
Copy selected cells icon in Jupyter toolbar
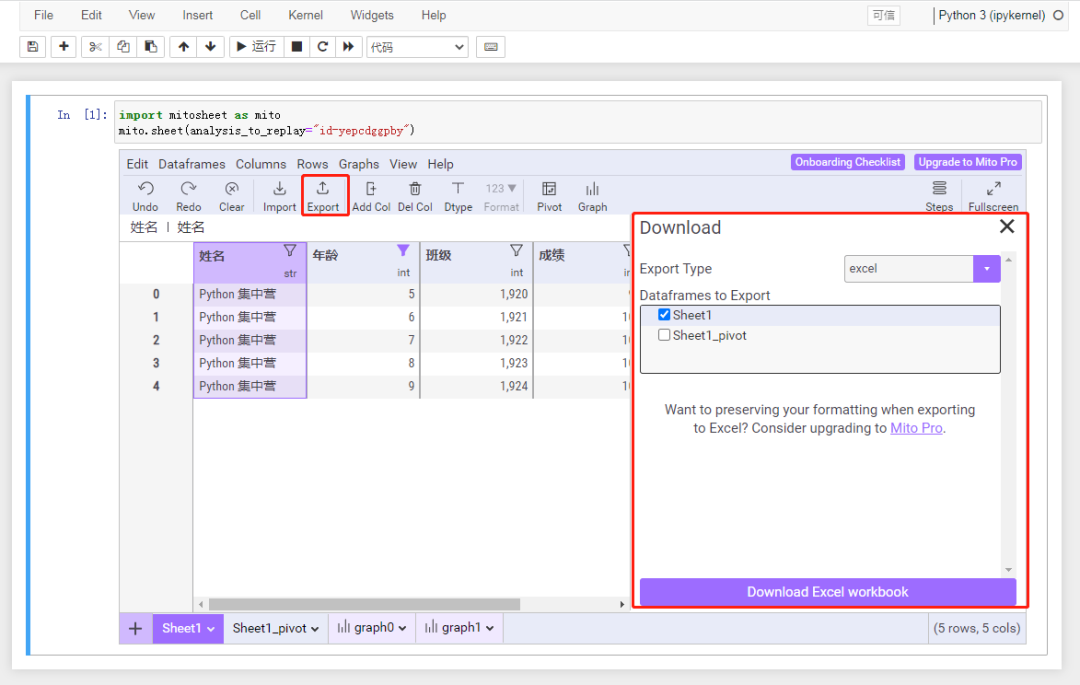[x=123, y=47]
